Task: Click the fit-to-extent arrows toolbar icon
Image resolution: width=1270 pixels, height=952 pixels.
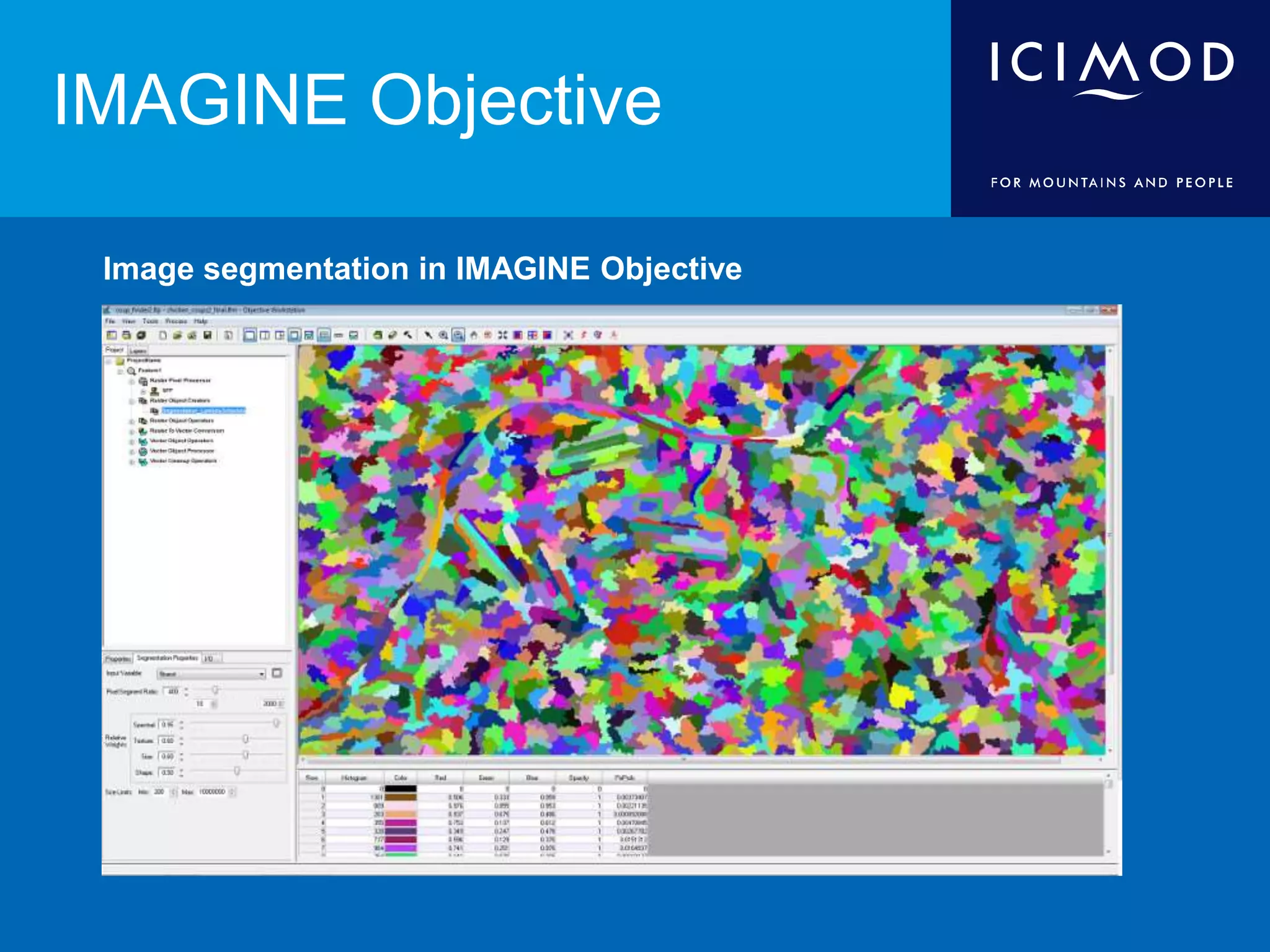Action: 502,335
